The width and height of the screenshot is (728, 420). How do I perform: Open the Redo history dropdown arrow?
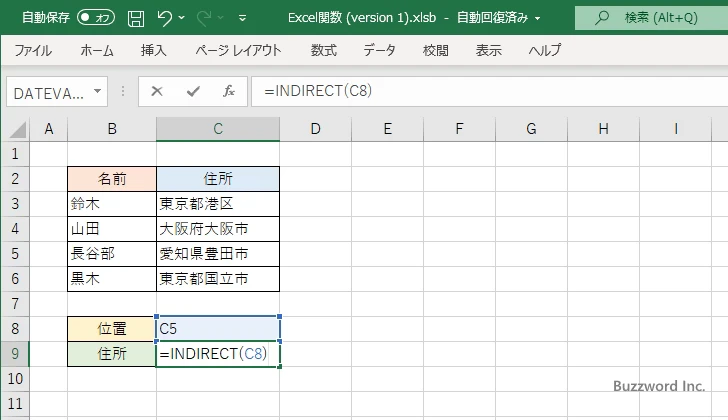point(221,18)
